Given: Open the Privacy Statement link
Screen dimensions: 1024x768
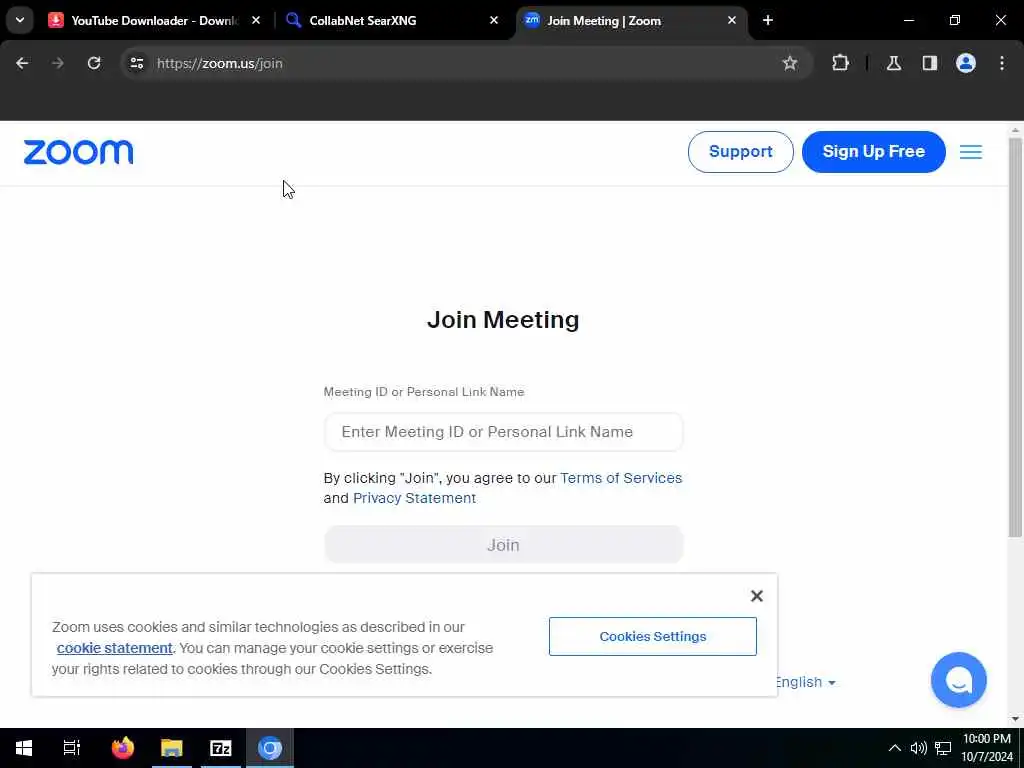Looking at the screenshot, I should coord(414,498).
